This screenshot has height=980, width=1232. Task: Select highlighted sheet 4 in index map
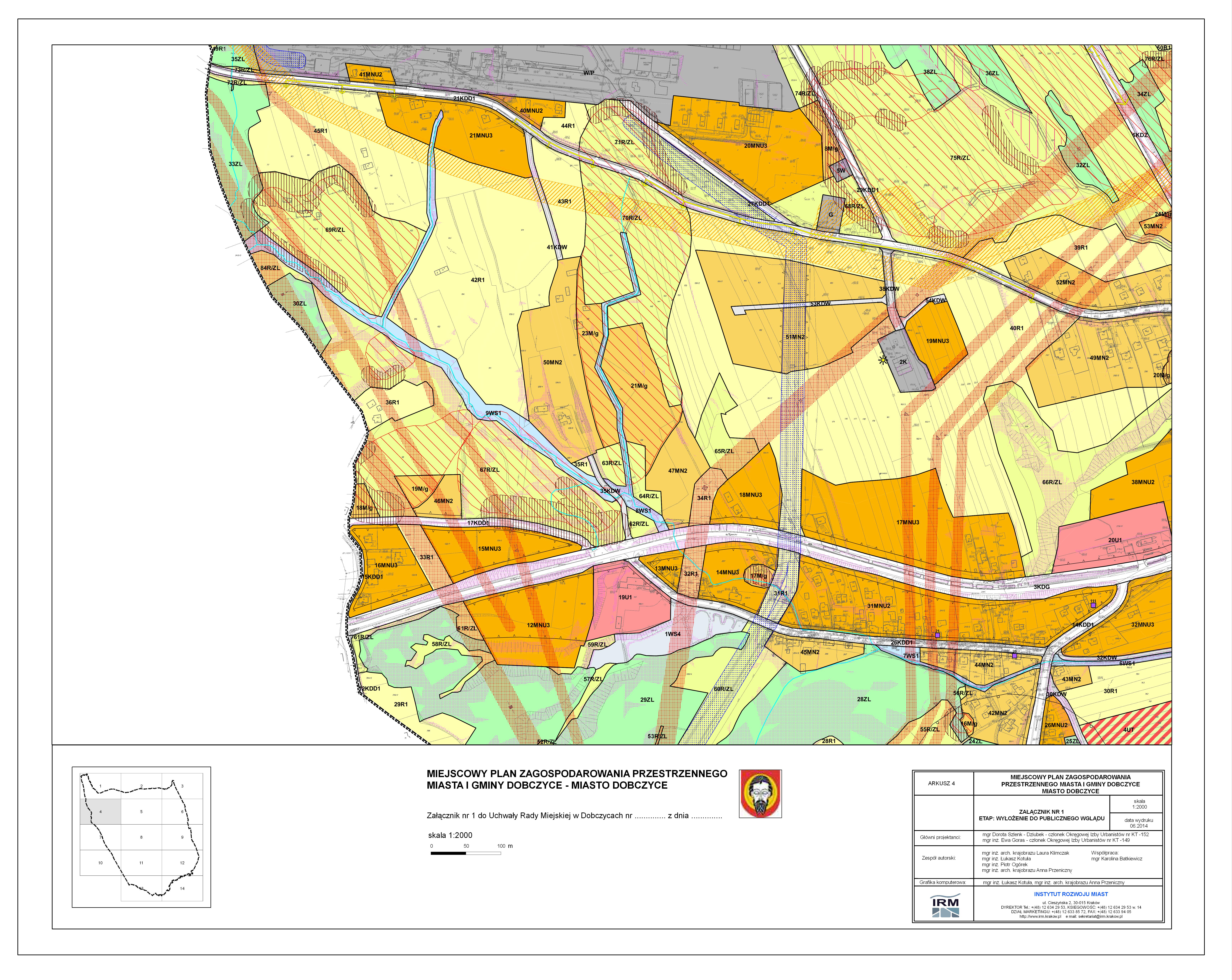101,811
